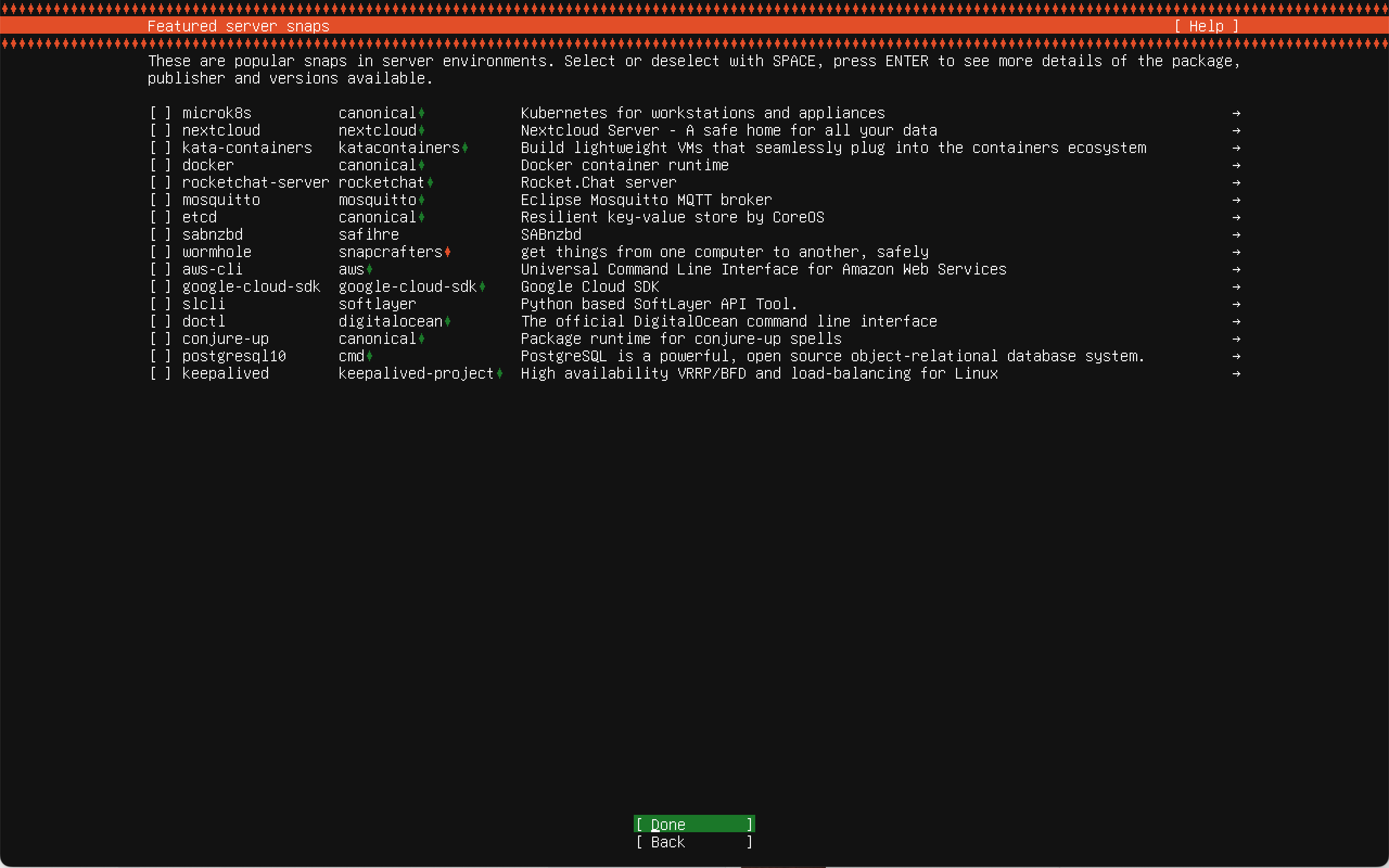
Task: Click snap name 'keepalived'
Action: click(x=226, y=374)
